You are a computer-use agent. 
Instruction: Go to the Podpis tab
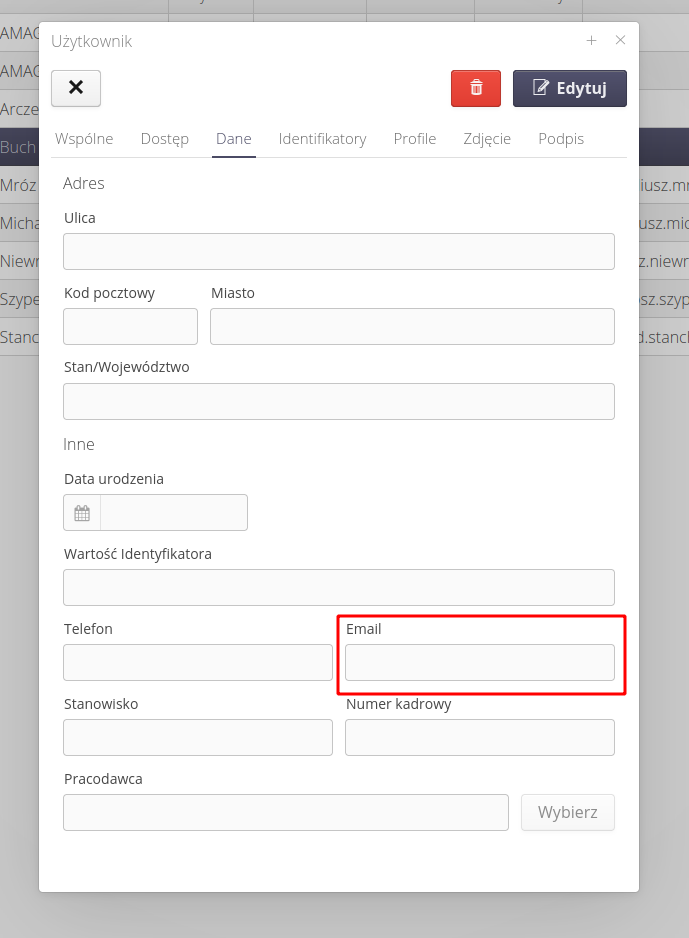point(560,139)
